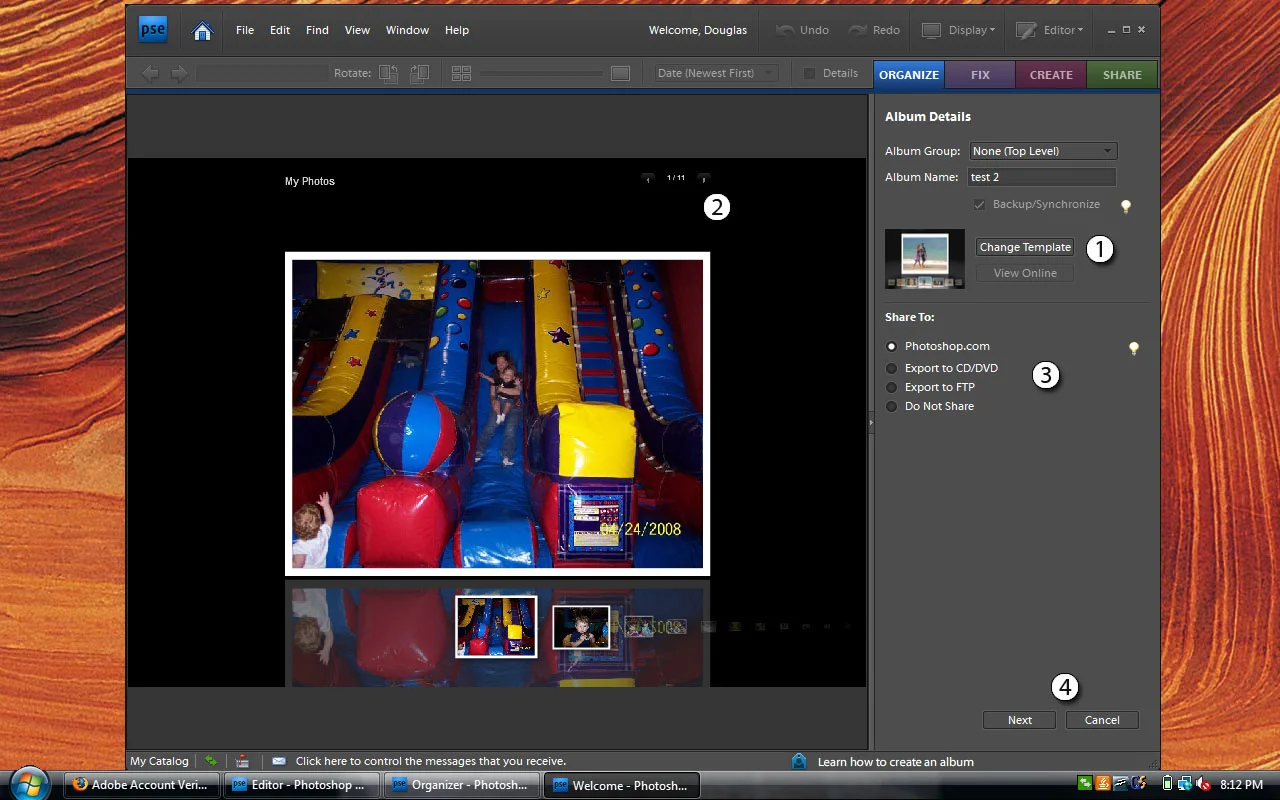Screen dimensions: 1280x800
Task: Select the Photoshop.com share option
Action: (892, 346)
